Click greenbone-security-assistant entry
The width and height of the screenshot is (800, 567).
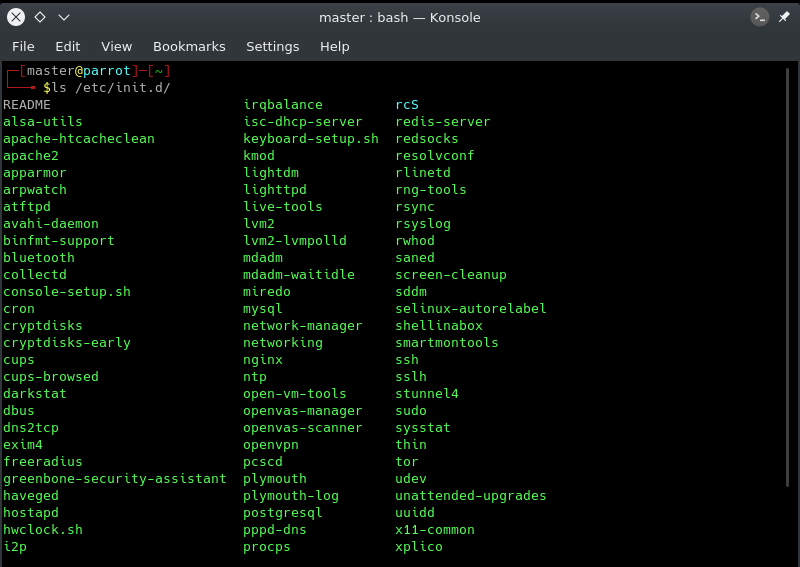[x=115, y=478]
